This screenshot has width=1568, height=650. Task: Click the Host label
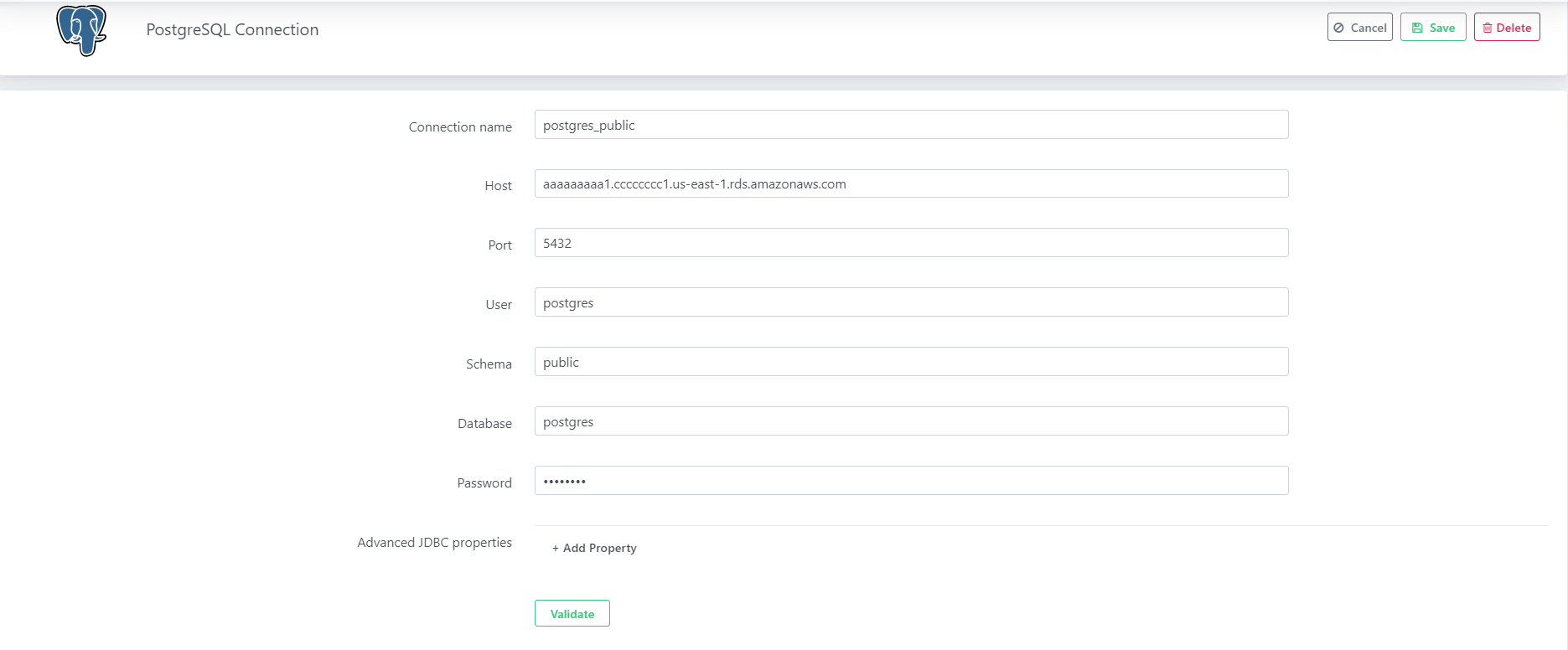tap(498, 186)
